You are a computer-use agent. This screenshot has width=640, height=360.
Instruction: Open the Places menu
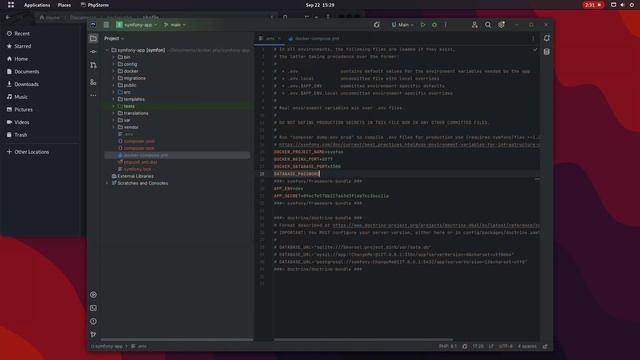tap(64, 5)
